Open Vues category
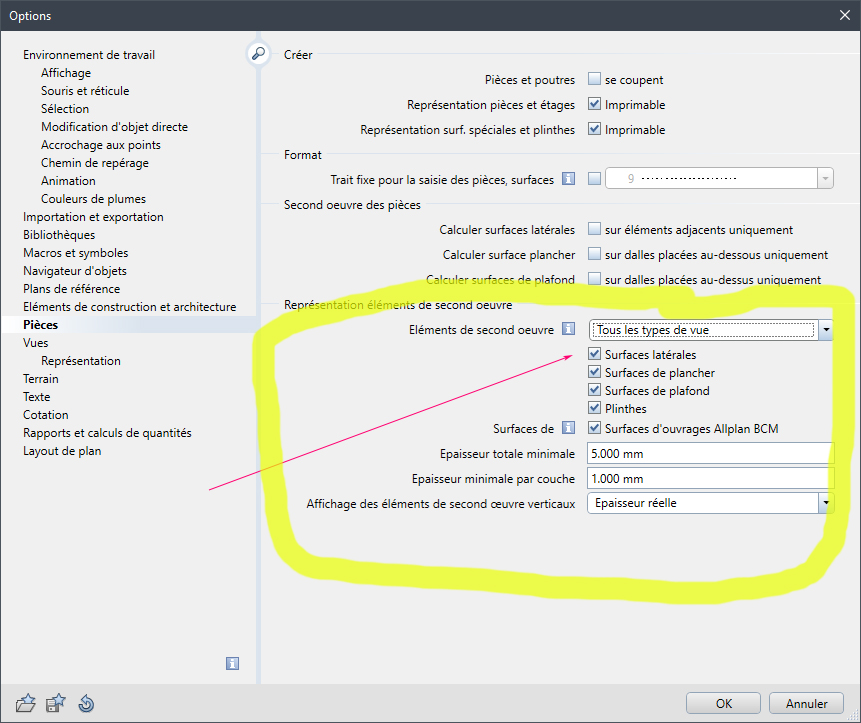This screenshot has height=723, width=861. [36, 343]
